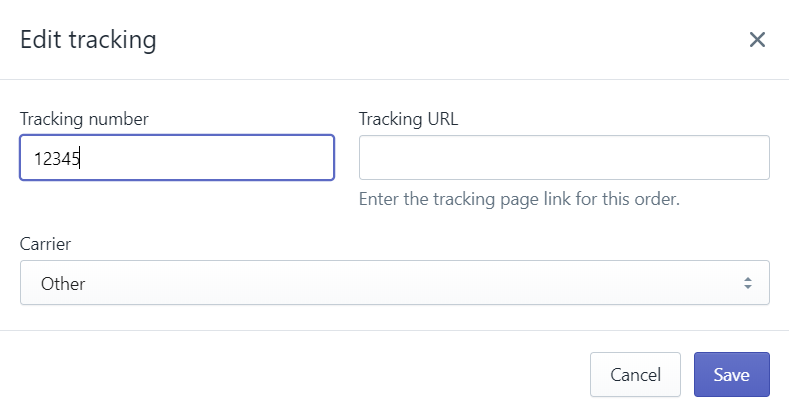Save the tracking changes
789x410 pixels.
pyautogui.click(x=732, y=375)
